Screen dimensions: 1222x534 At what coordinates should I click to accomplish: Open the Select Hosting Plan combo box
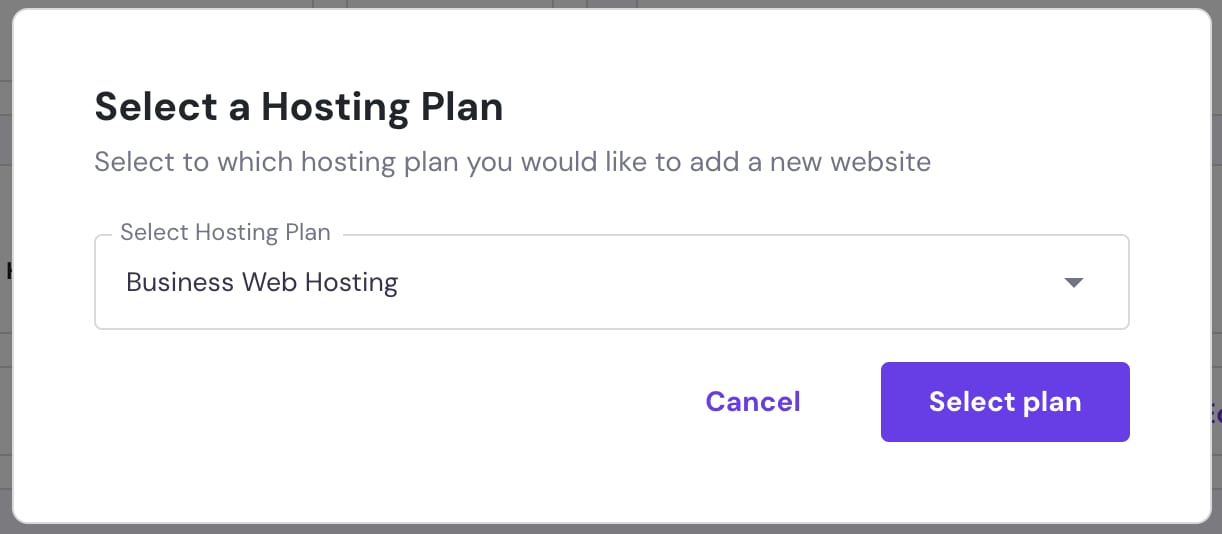pos(611,283)
